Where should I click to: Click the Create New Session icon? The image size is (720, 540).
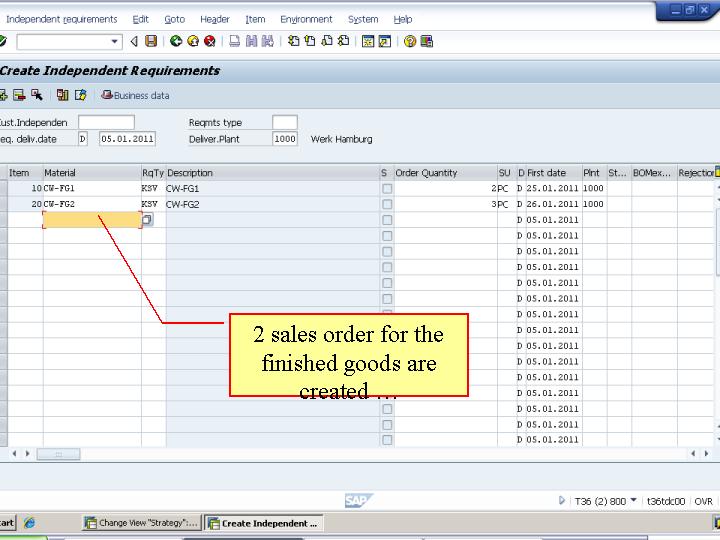pos(368,41)
